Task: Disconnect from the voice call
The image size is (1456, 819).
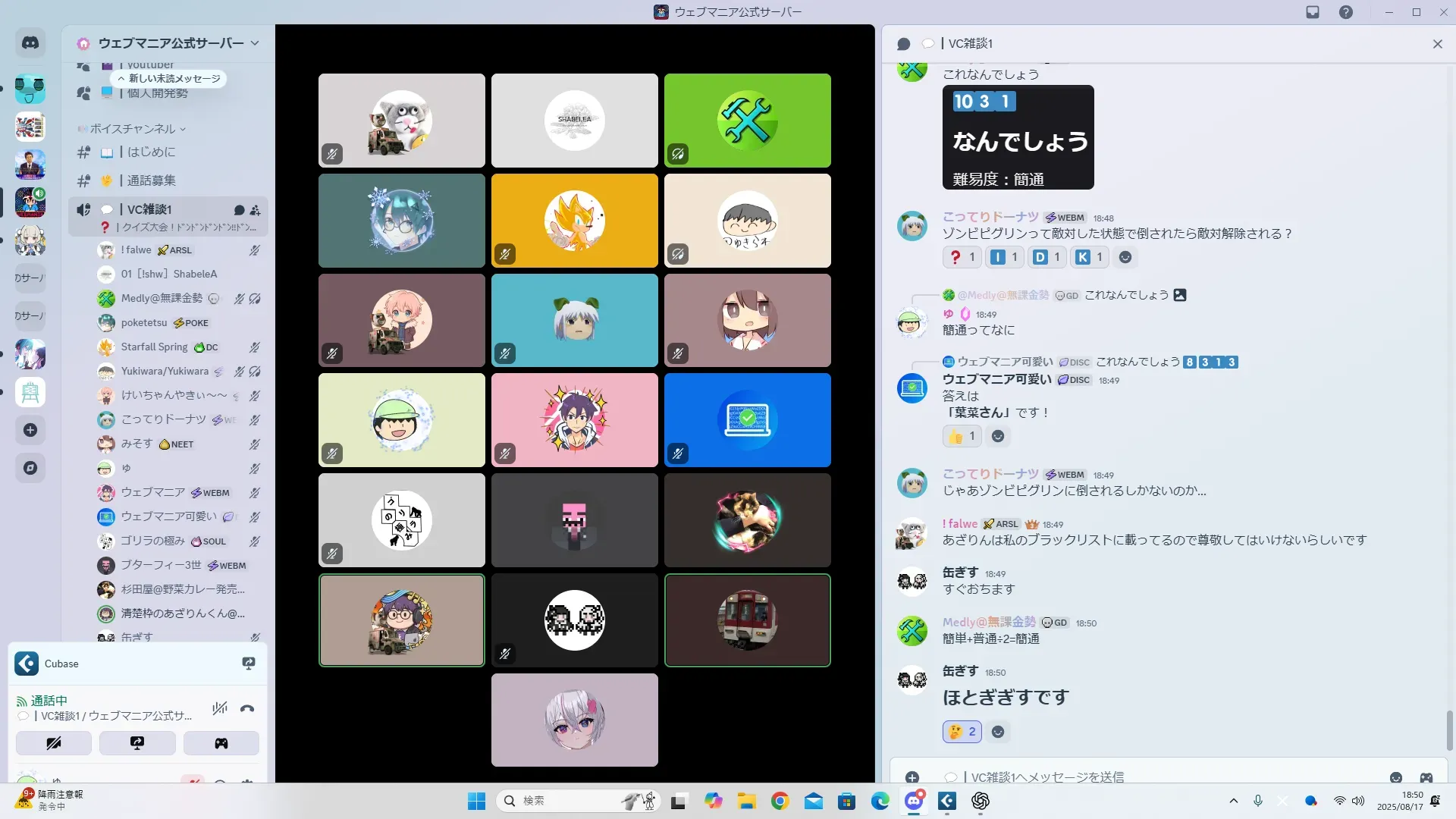Action: click(247, 709)
